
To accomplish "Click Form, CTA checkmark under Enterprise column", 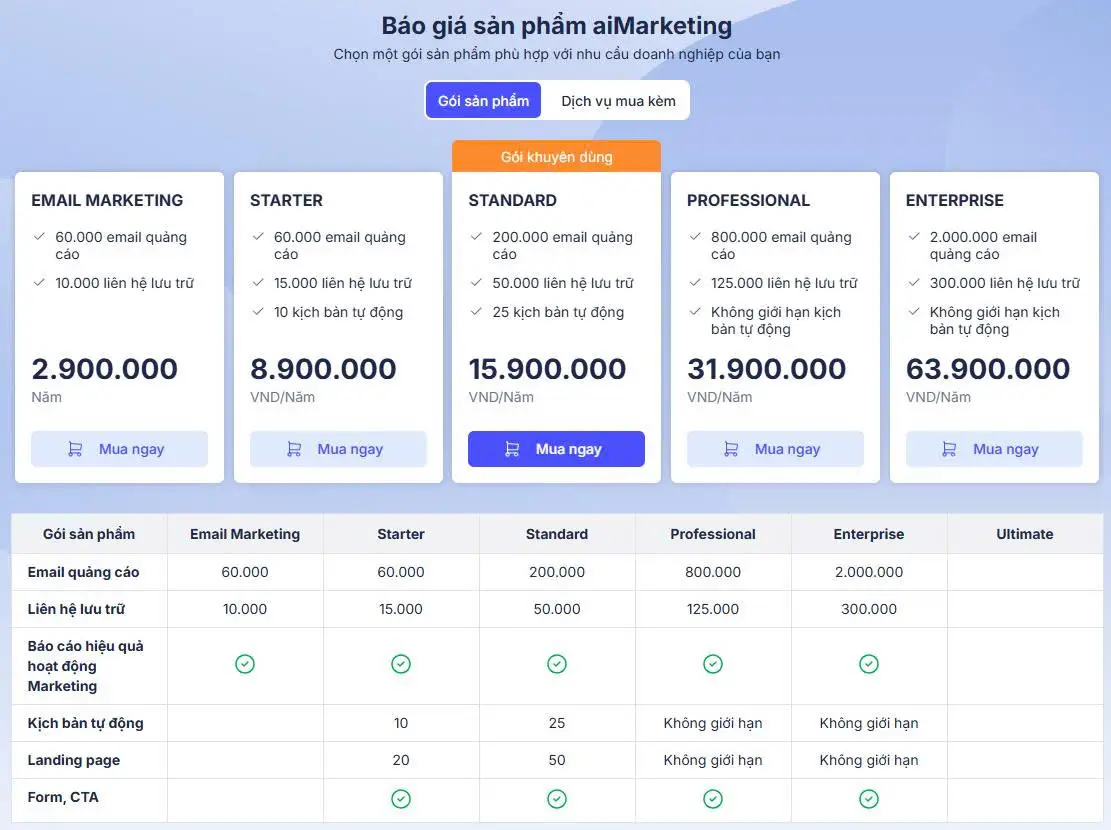I will [869, 799].
